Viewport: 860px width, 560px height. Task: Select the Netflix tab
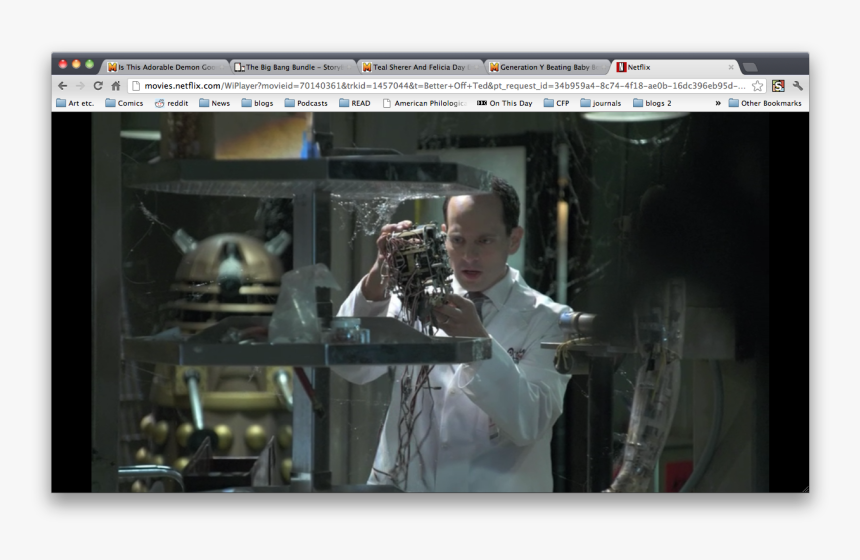(x=675, y=67)
